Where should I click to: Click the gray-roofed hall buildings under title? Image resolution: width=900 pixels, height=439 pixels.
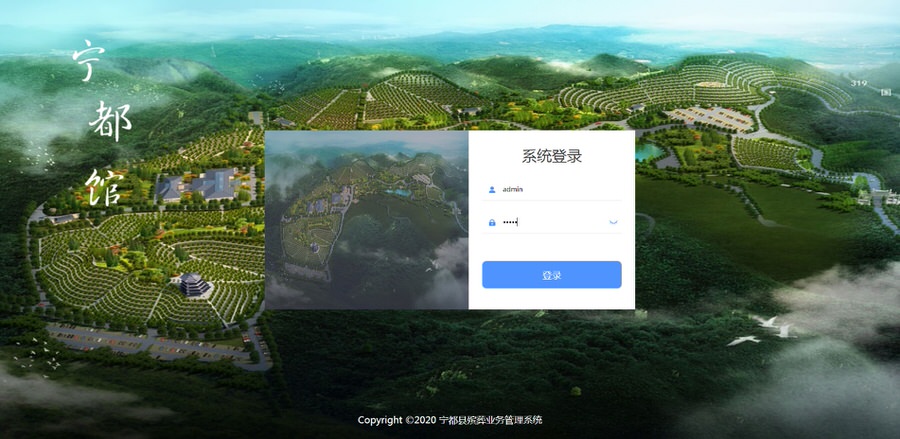click(199, 184)
